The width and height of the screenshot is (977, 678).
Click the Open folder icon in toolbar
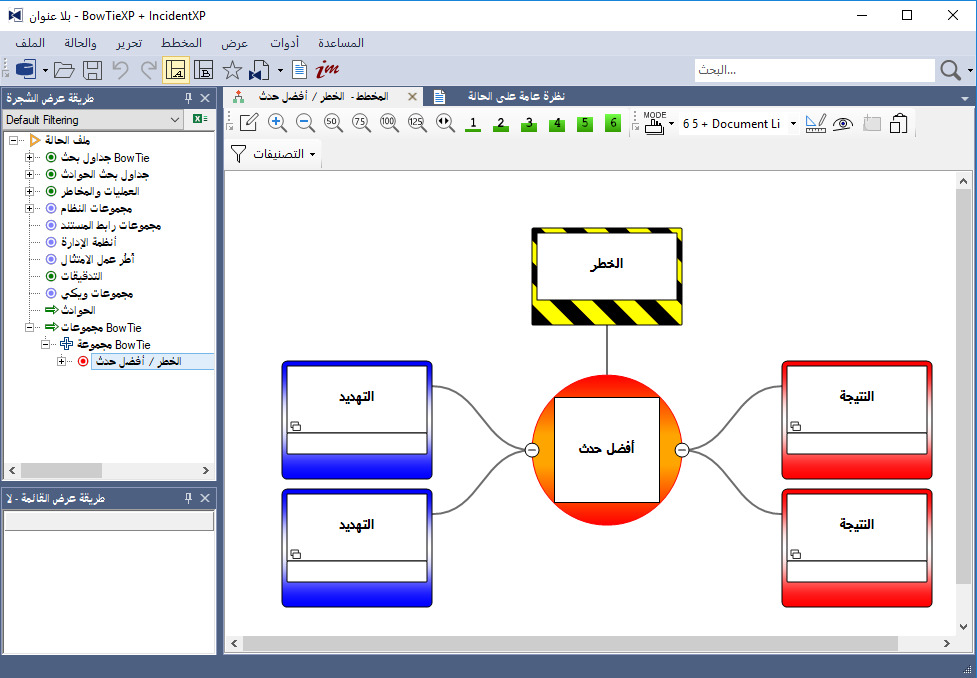pyautogui.click(x=64, y=70)
